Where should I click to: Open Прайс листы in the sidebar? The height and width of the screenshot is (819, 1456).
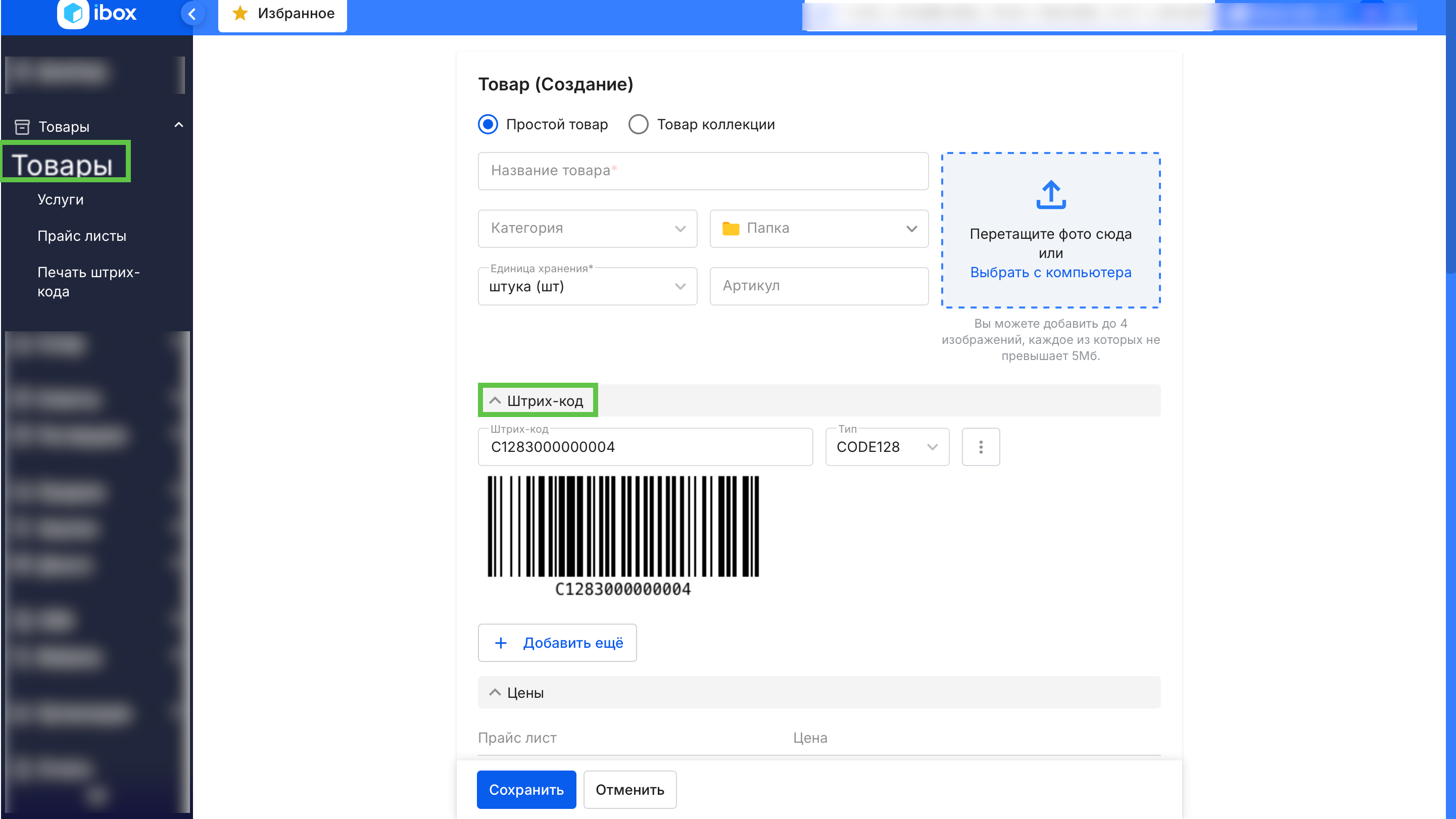tap(82, 235)
